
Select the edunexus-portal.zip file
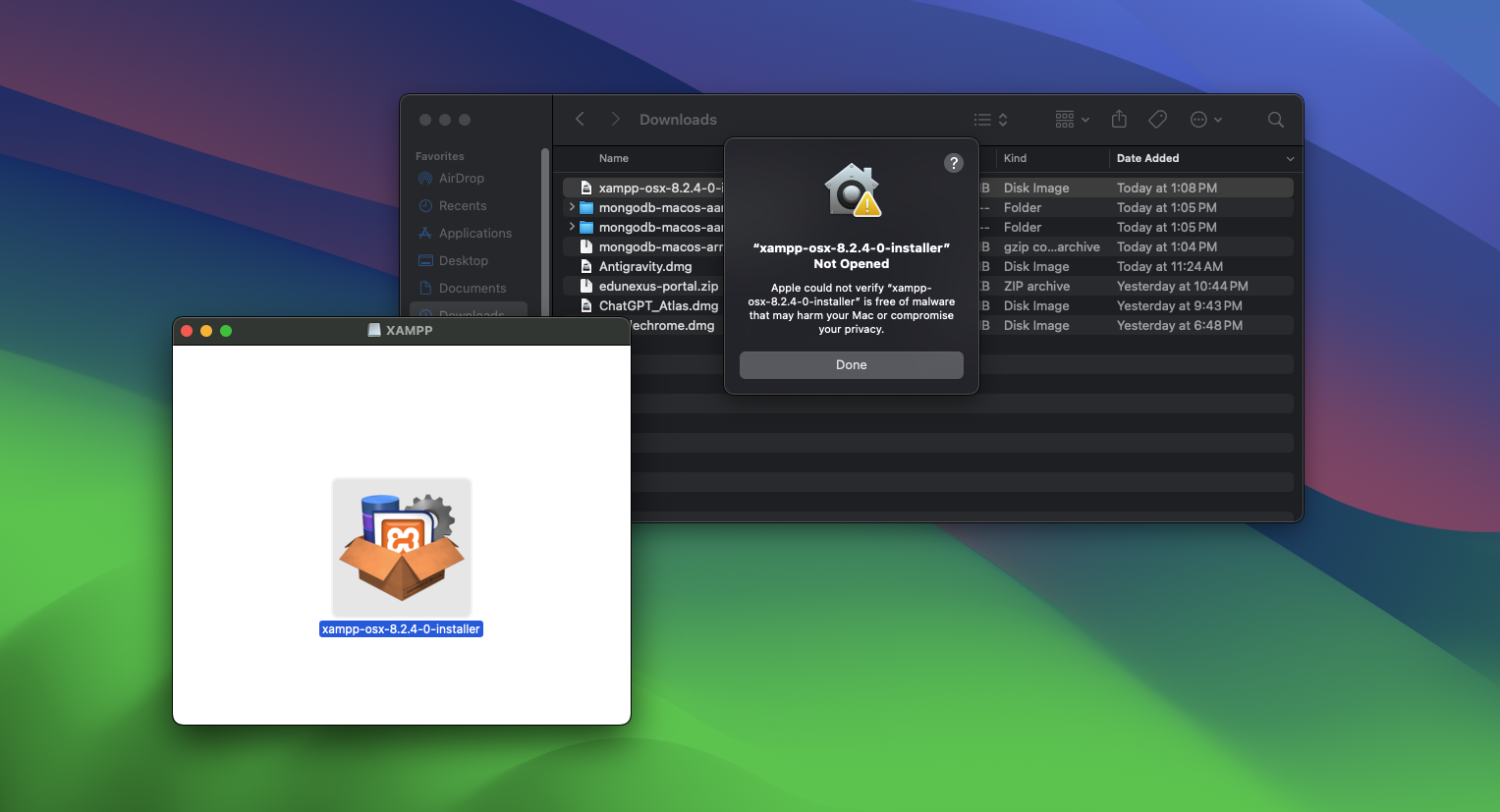tap(658, 287)
